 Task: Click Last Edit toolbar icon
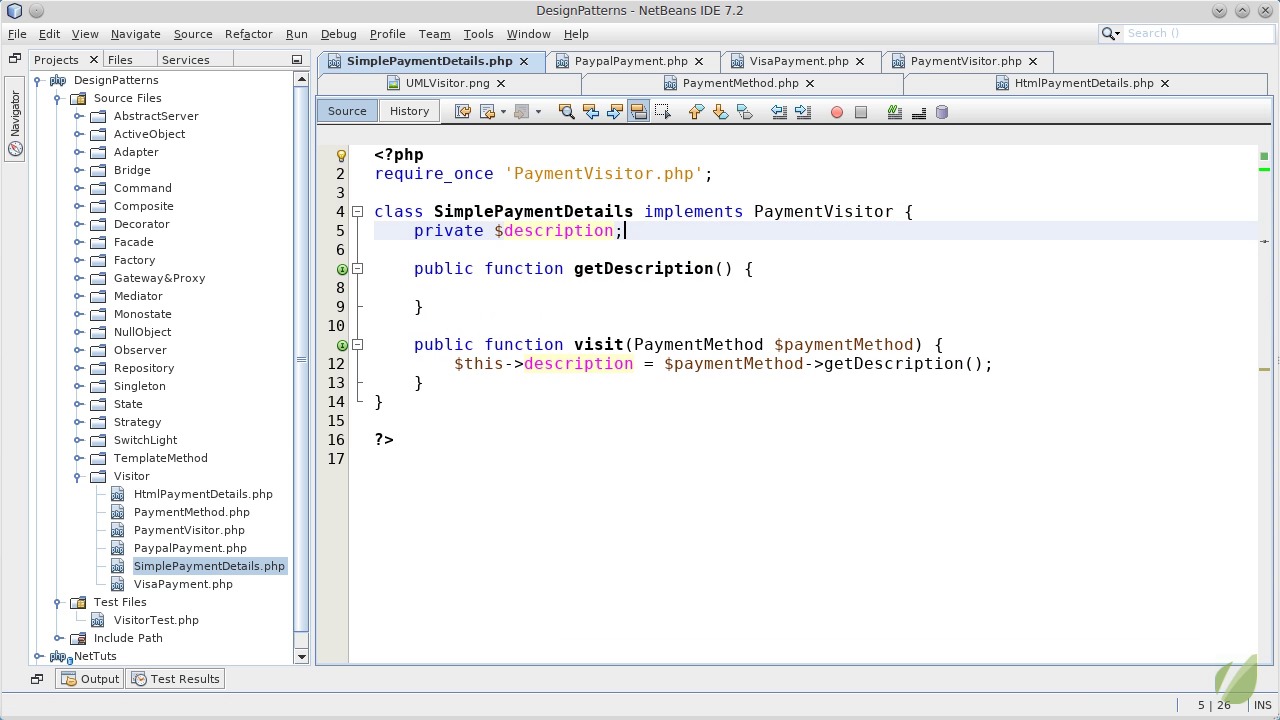tap(462, 112)
